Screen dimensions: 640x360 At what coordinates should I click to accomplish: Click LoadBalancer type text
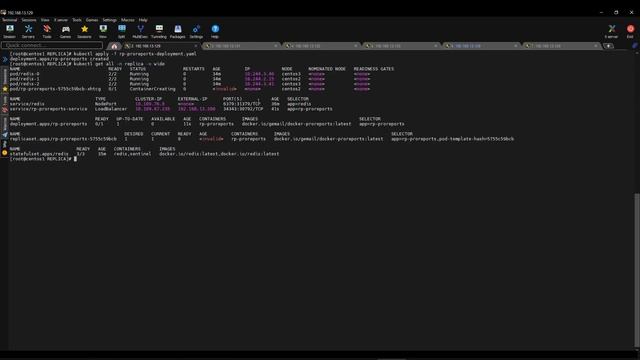[111, 109]
